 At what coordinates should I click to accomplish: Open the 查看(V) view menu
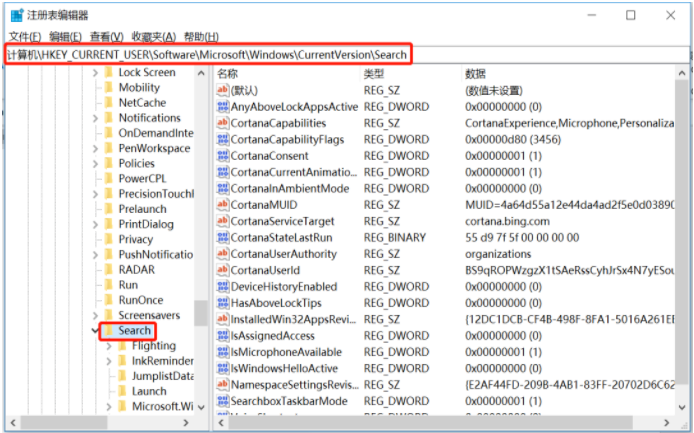click(x=105, y=36)
